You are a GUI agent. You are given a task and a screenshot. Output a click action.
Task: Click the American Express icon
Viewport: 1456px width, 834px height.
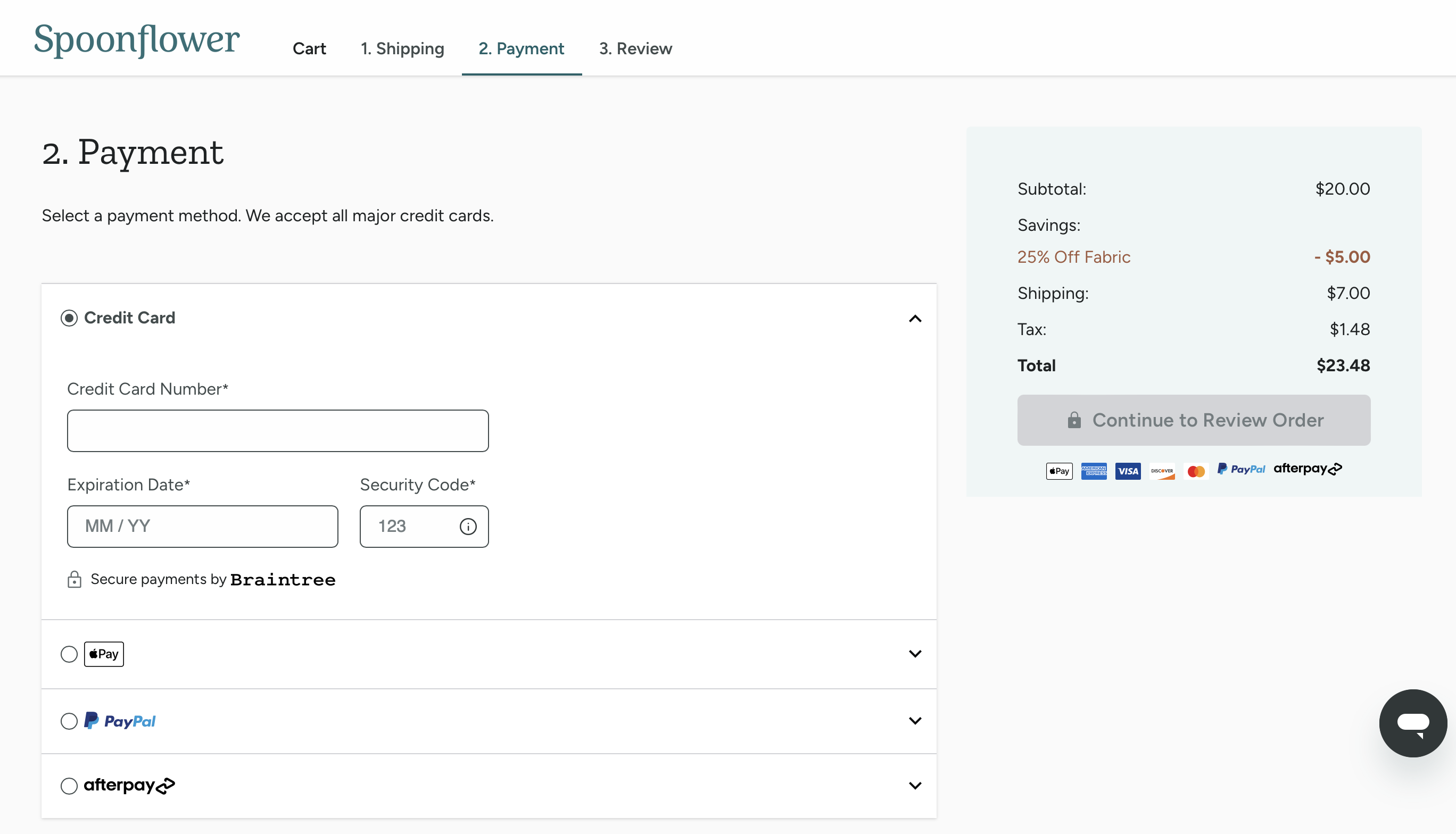[x=1093, y=471]
